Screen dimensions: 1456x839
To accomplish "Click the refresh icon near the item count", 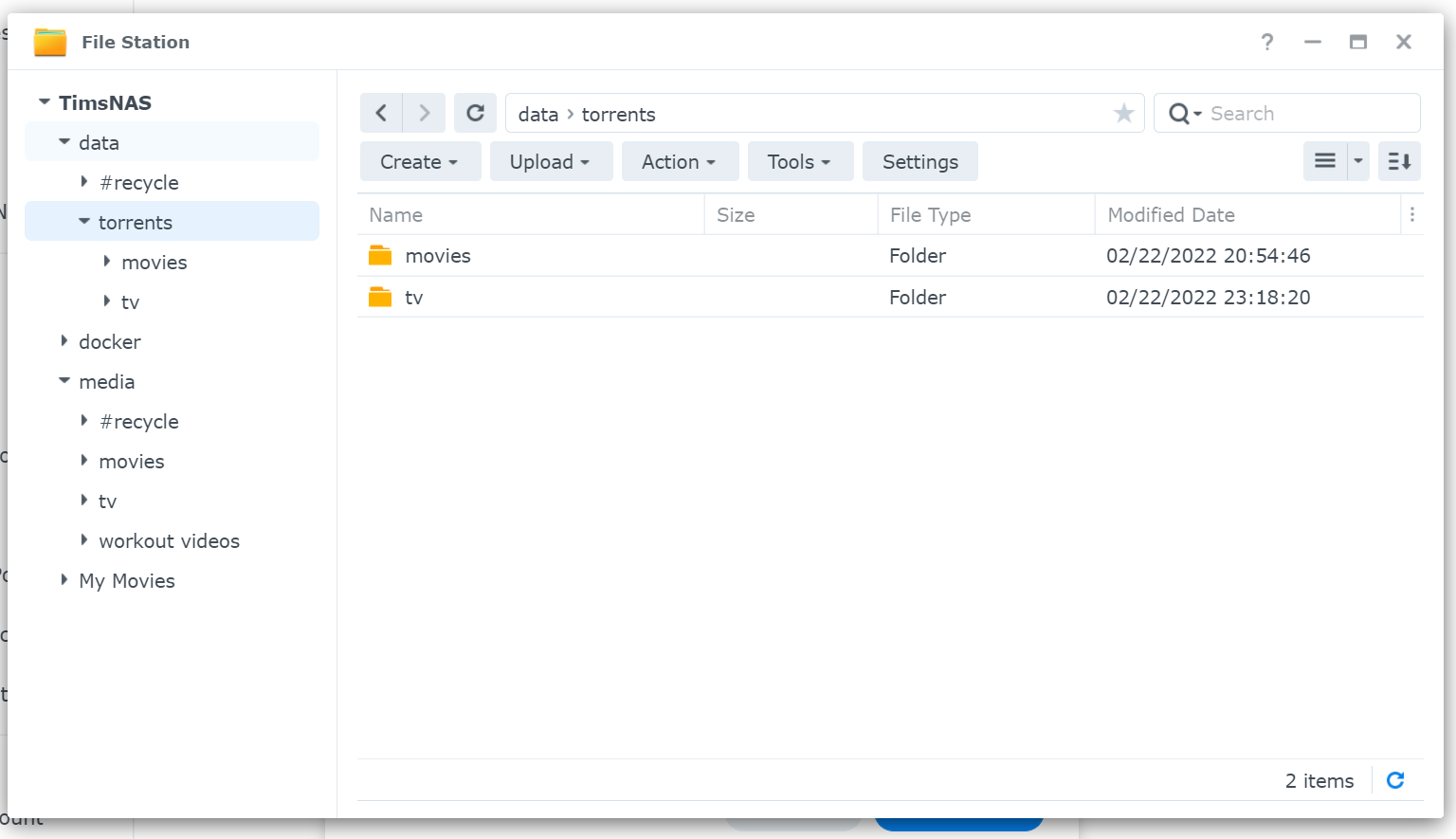I will pos(1394,780).
